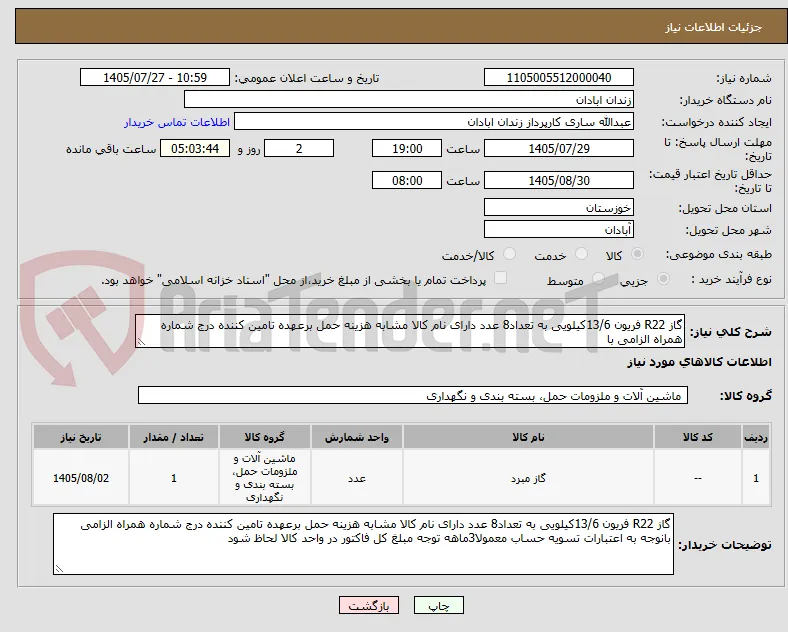Viewport: 788px width, 632px height.
Task: Click the کد کالا column header
Action: pyautogui.click(x=698, y=437)
